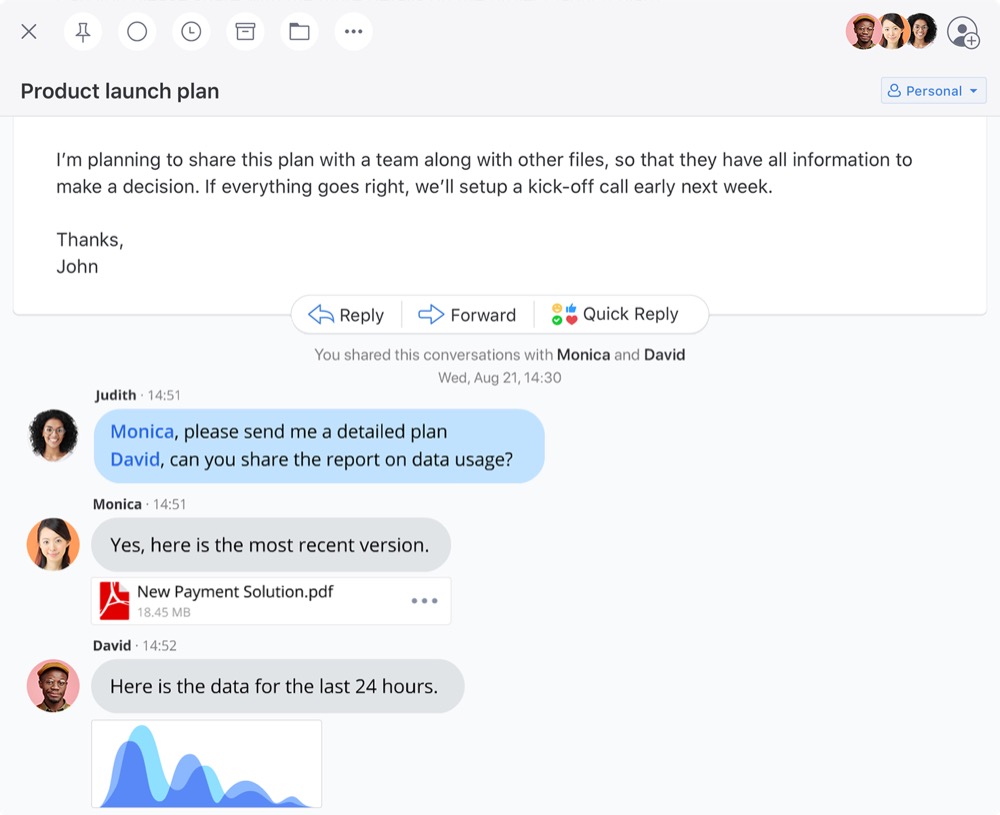This screenshot has height=815, width=1000.
Task: Close the conversation with the X icon
Action: coord(29,32)
